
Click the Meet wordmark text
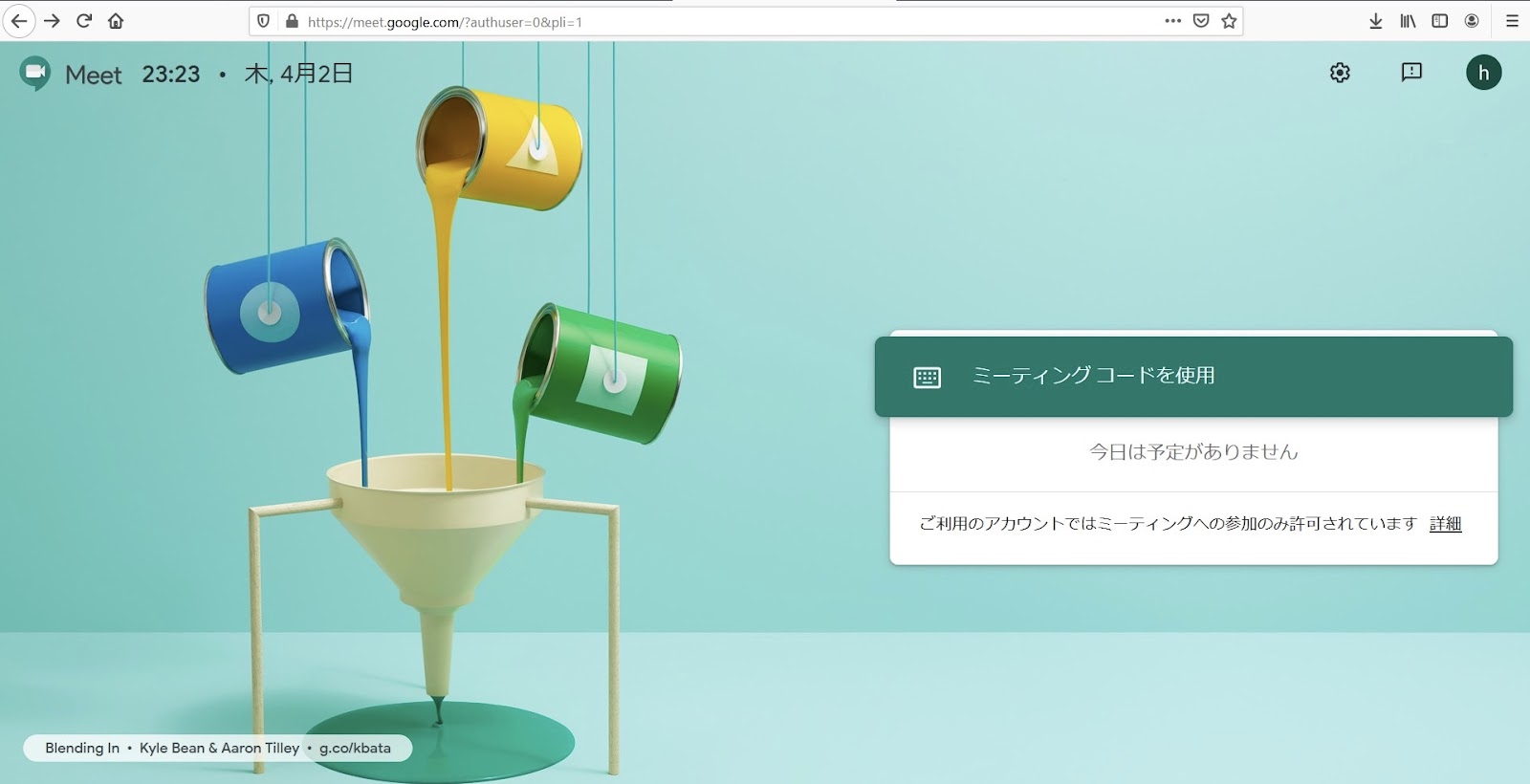coord(94,75)
